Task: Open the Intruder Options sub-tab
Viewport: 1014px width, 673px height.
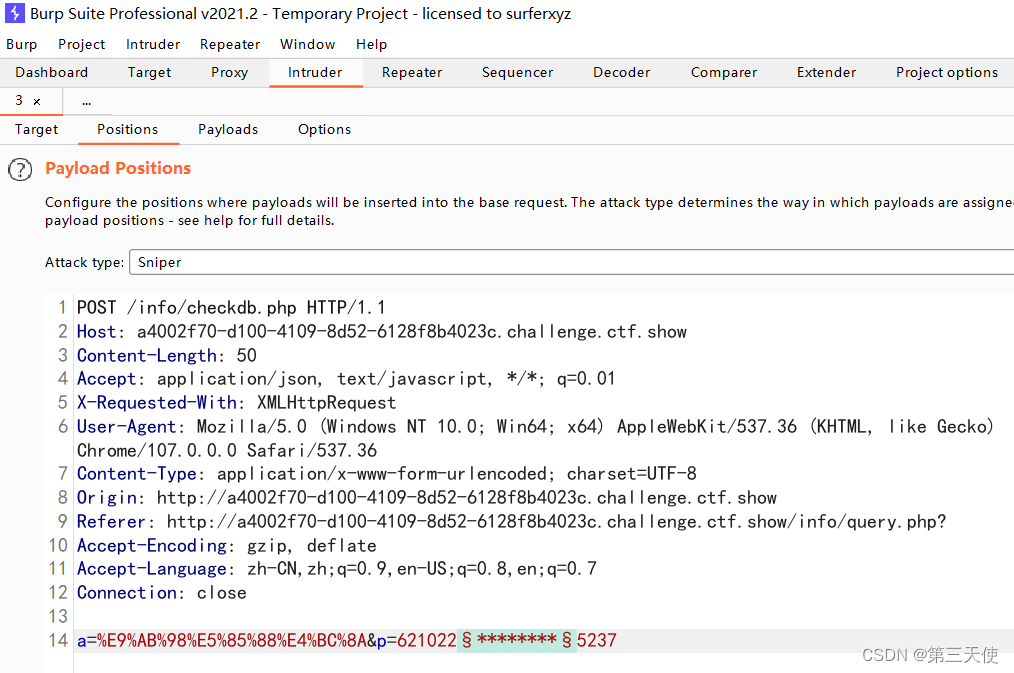Action: click(x=325, y=129)
